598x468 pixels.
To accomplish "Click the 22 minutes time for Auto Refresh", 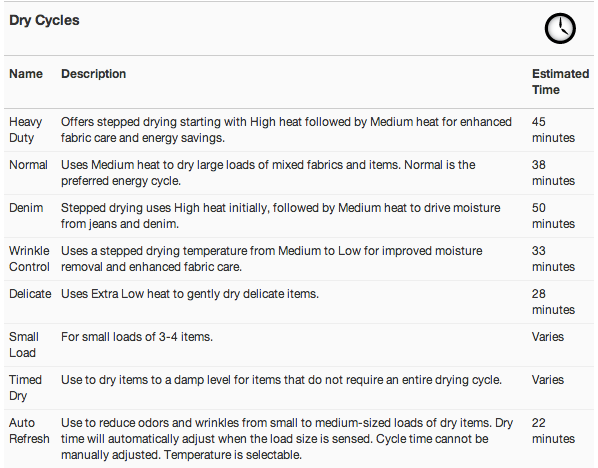I will 553,431.
